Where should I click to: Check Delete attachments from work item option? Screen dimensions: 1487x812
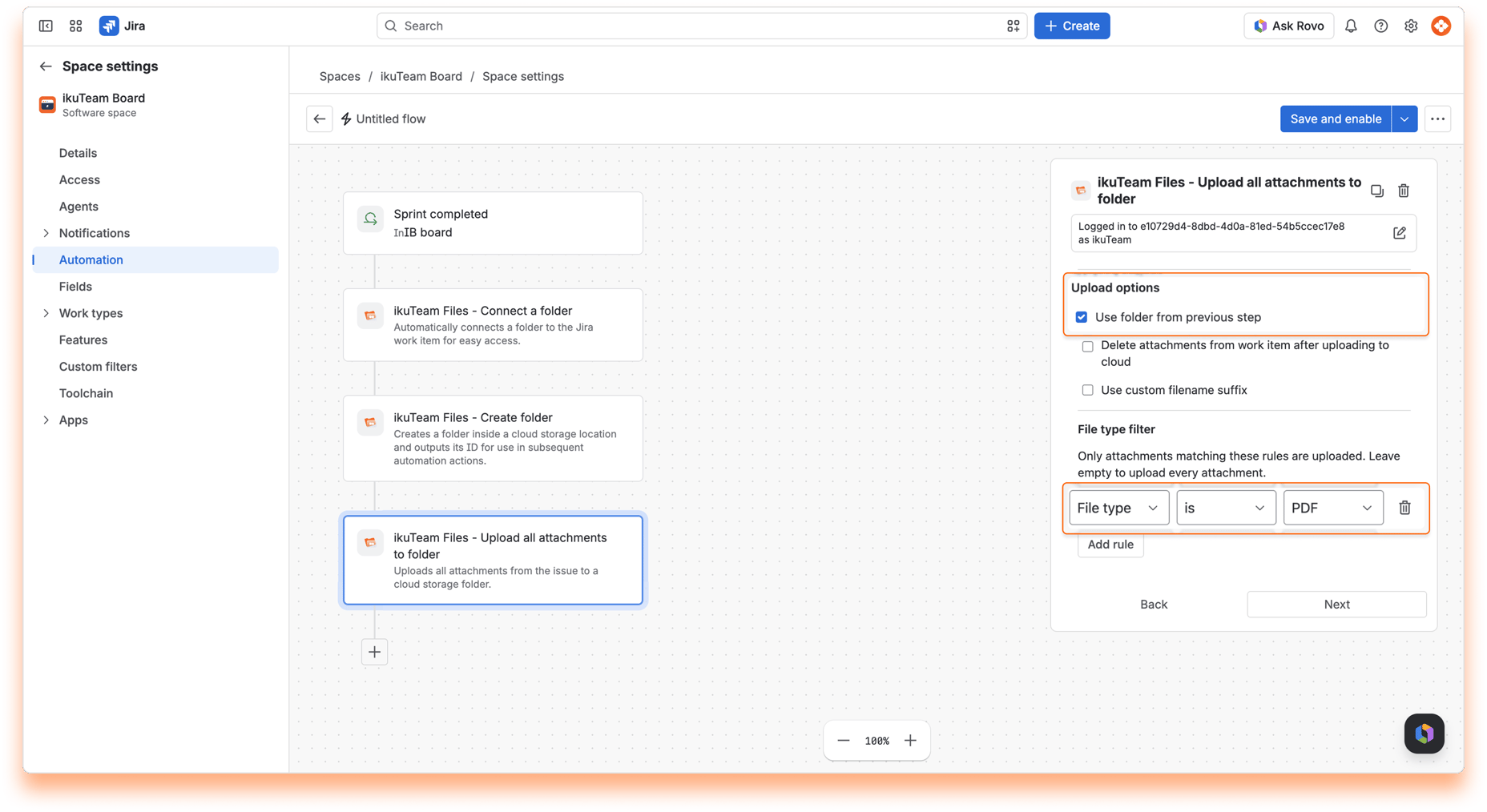[1087, 346]
